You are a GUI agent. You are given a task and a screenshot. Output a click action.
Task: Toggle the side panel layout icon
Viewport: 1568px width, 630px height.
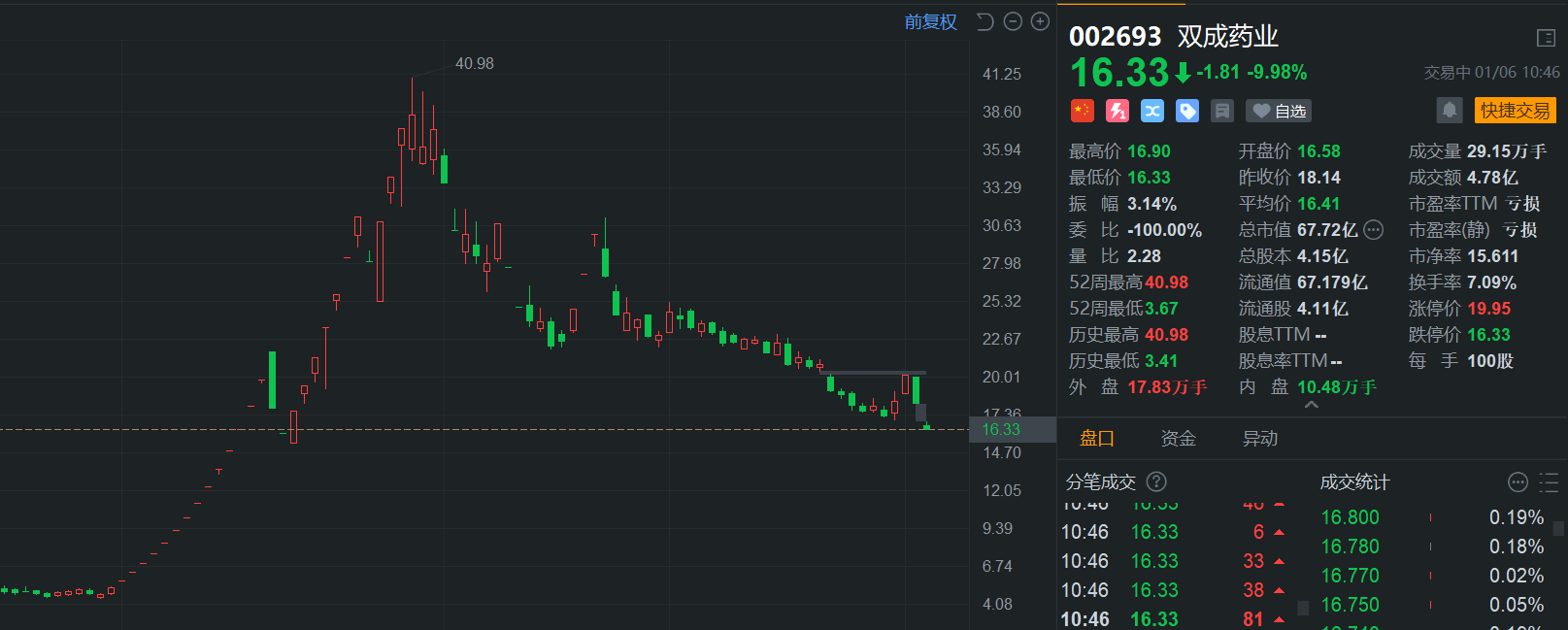(1546, 38)
